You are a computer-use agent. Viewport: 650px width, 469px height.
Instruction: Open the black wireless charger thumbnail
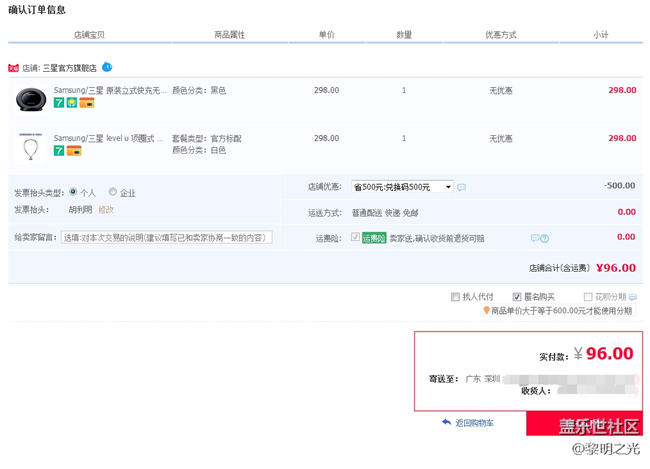[30, 100]
